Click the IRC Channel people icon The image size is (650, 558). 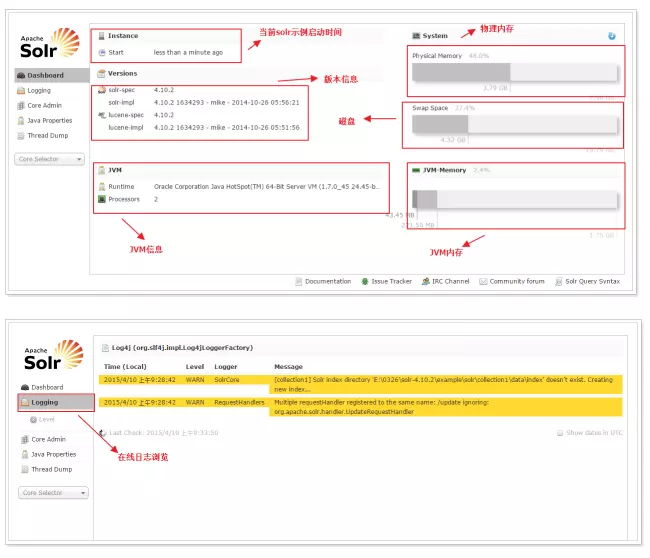(x=425, y=281)
